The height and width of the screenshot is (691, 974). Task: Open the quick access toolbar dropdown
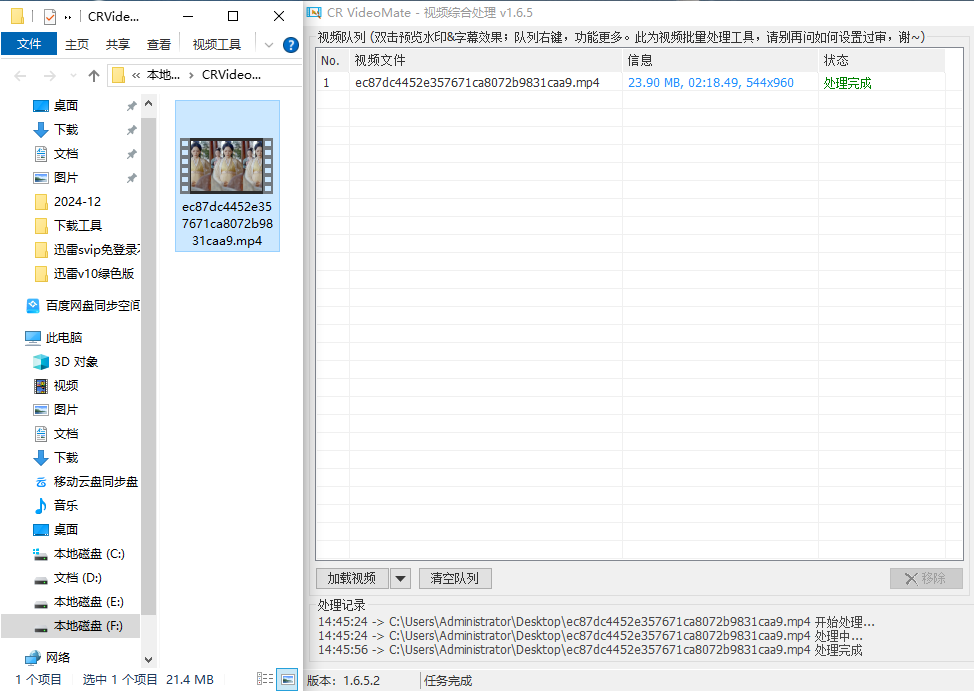click(68, 17)
